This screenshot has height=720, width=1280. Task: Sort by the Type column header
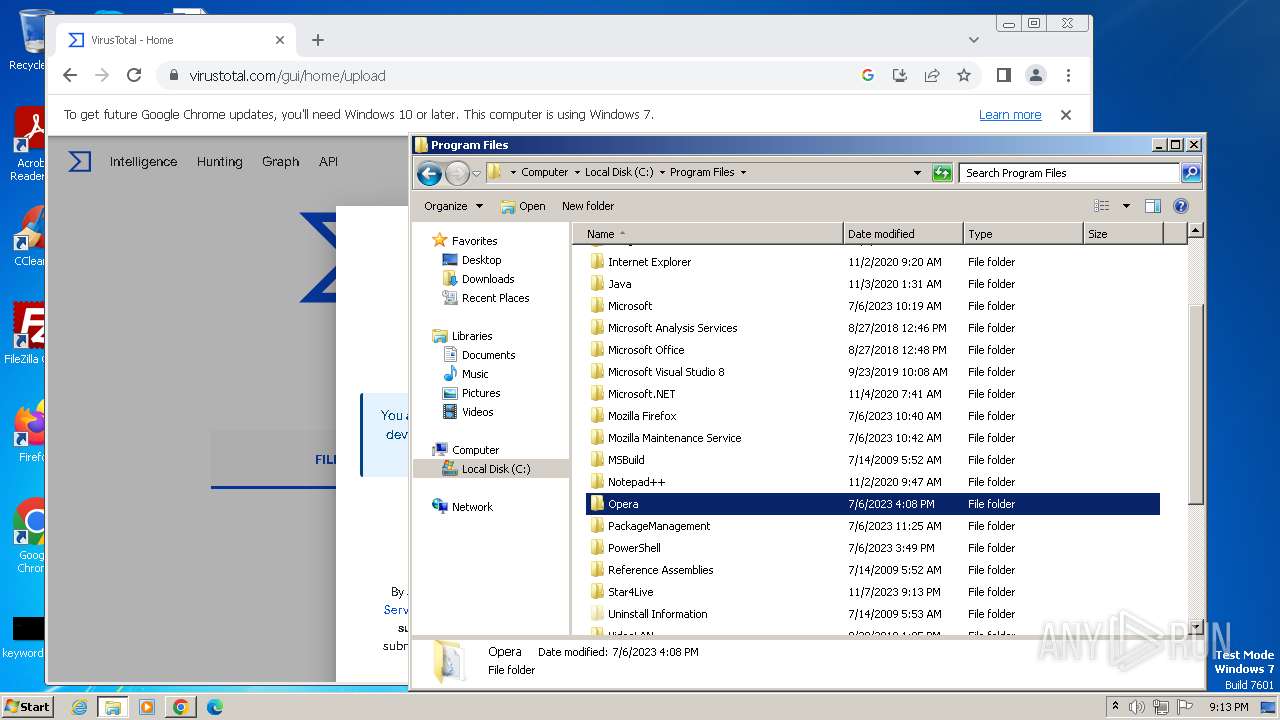tap(1023, 234)
